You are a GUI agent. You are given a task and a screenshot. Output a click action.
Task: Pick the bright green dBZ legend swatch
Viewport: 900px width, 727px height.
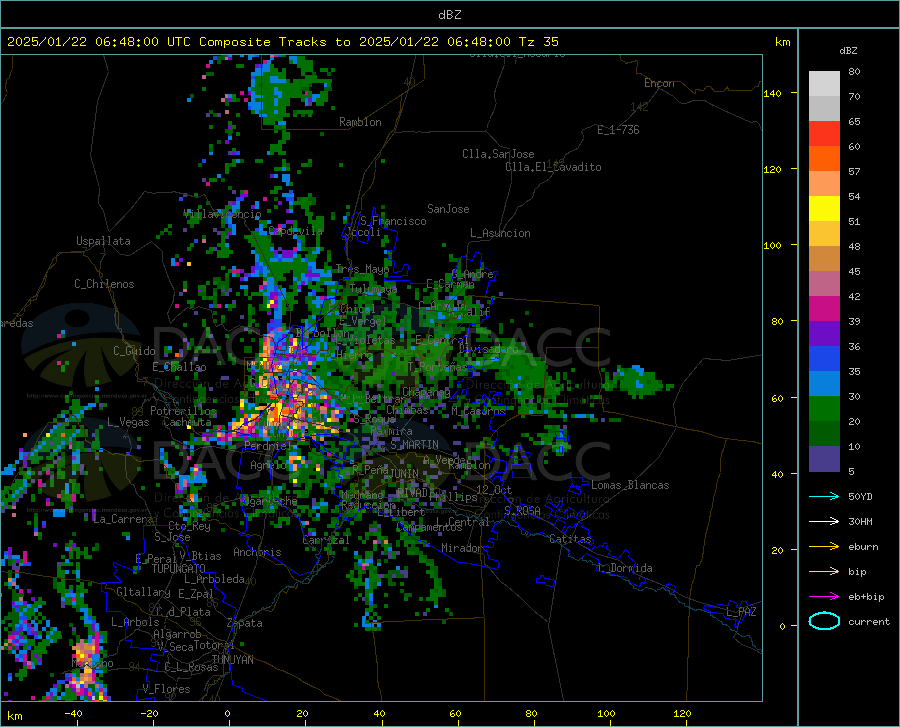(x=824, y=409)
